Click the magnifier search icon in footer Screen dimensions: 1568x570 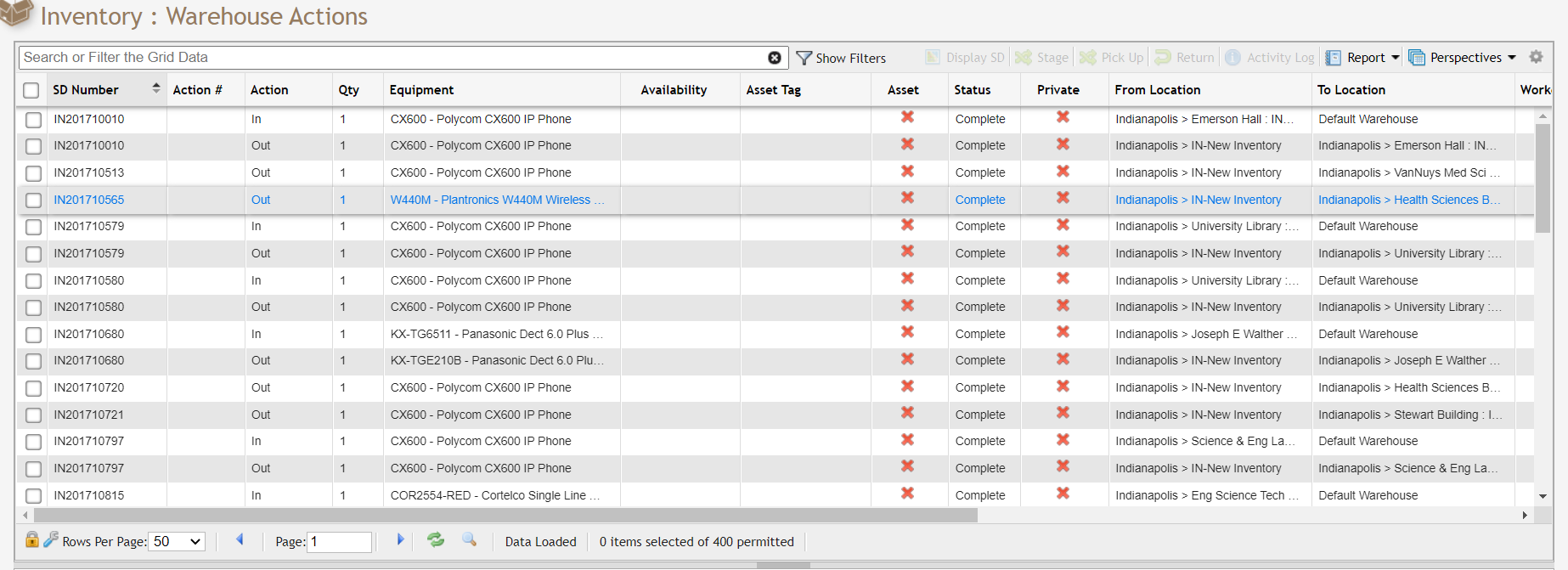(x=469, y=540)
